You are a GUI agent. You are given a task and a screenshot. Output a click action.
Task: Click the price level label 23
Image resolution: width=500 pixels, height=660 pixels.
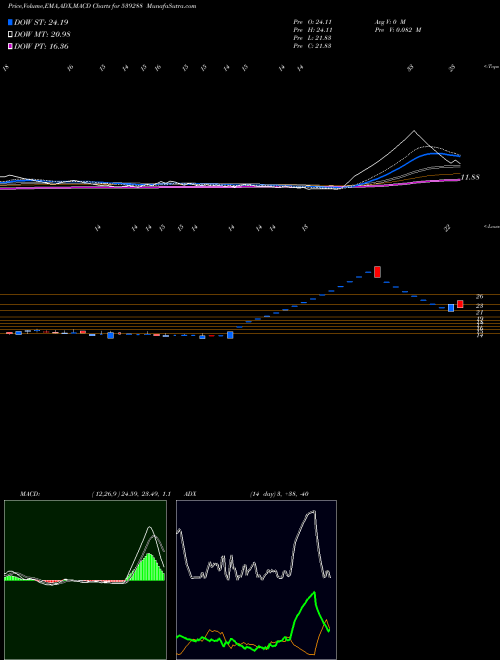[x=479, y=306]
